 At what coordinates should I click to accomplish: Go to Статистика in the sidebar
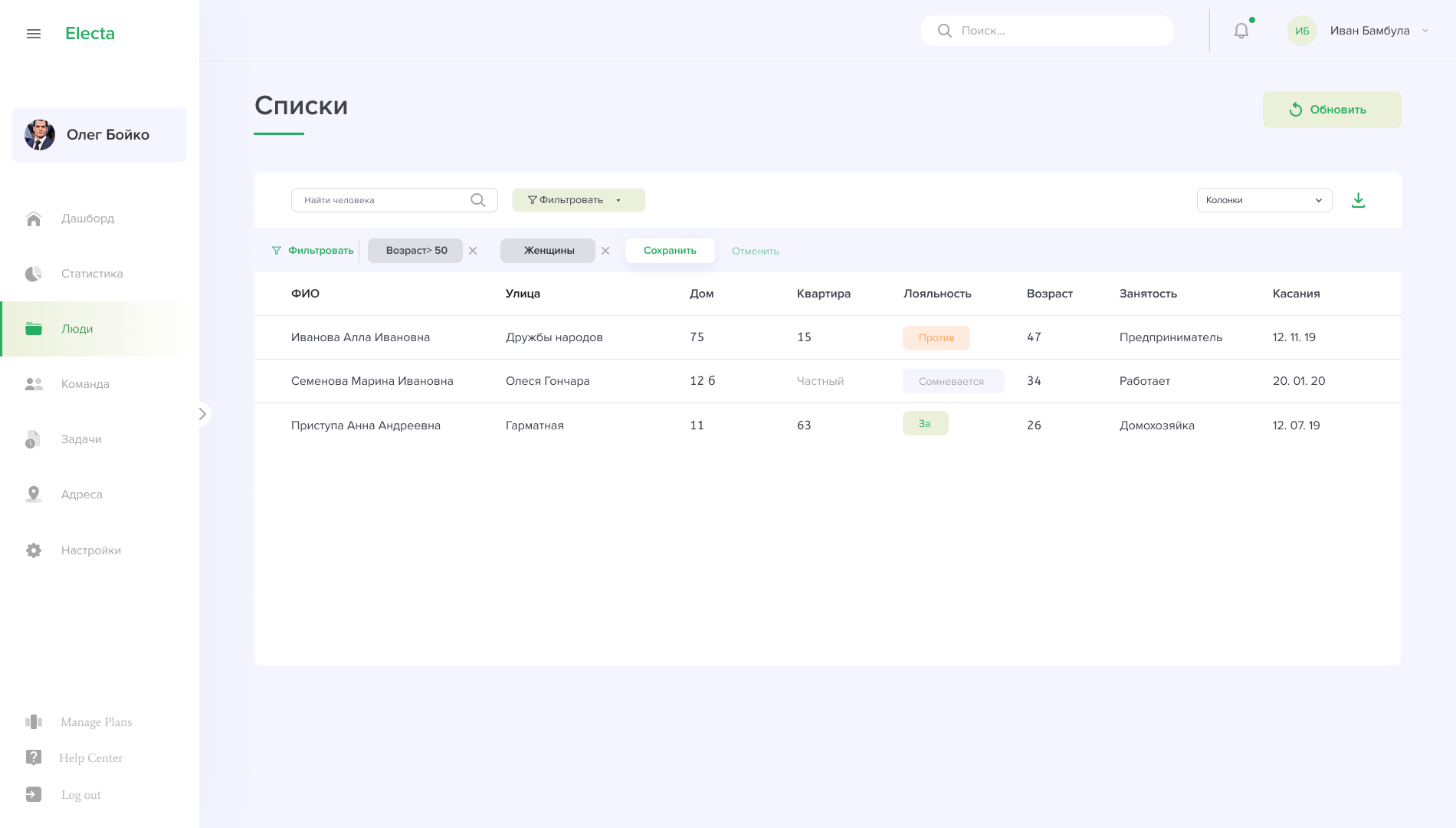(91, 274)
